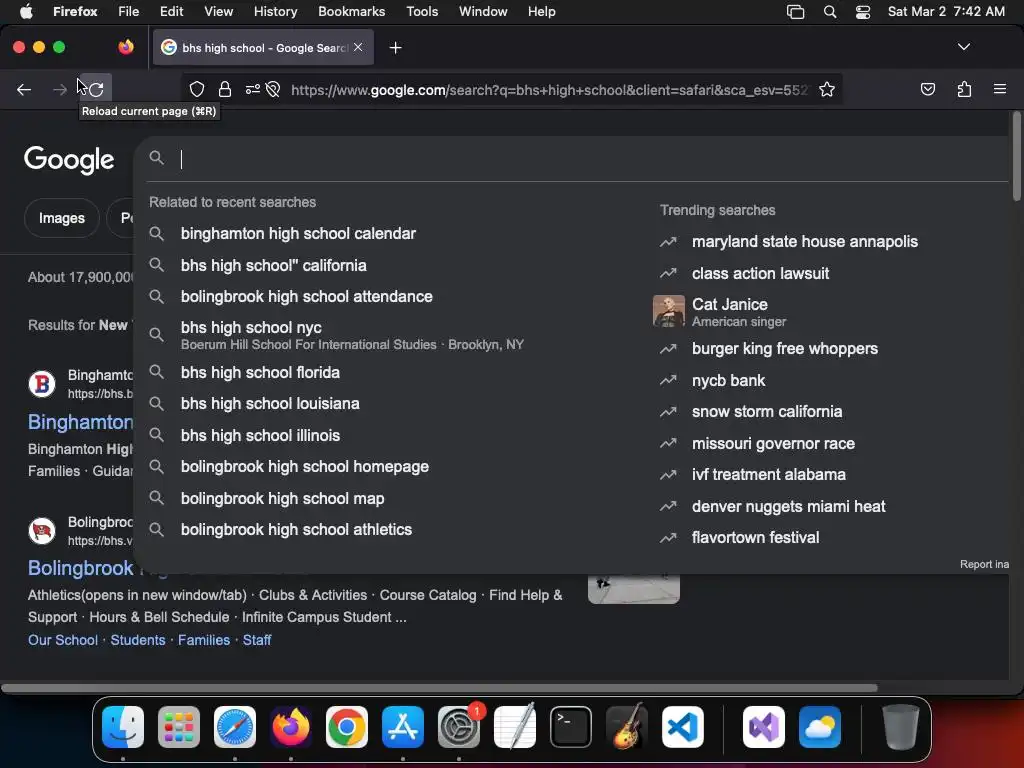
Task: Choose suggestion bolingbrook high school athletics
Action: pos(296,530)
